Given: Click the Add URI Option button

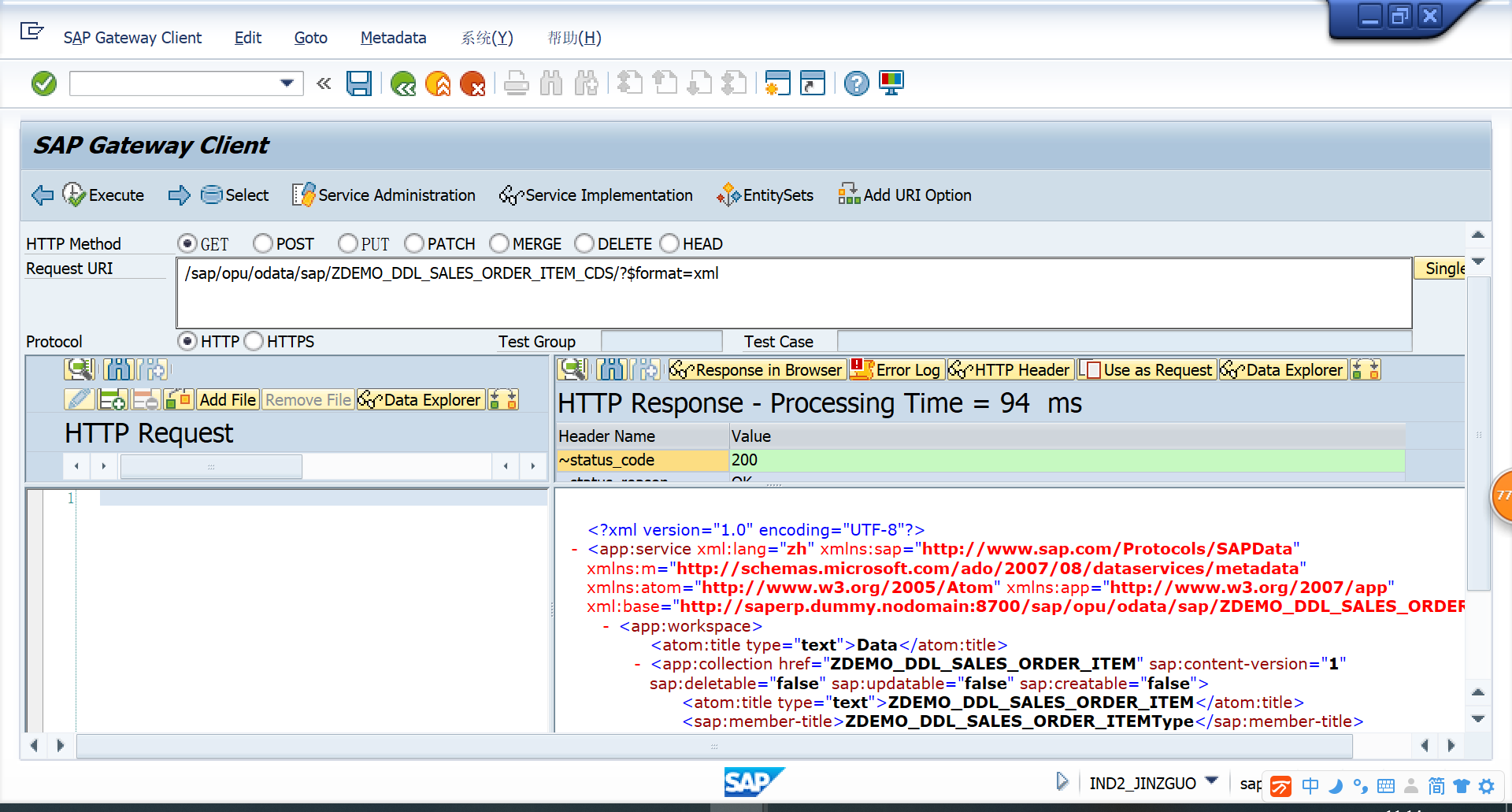Looking at the screenshot, I should 905,195.
